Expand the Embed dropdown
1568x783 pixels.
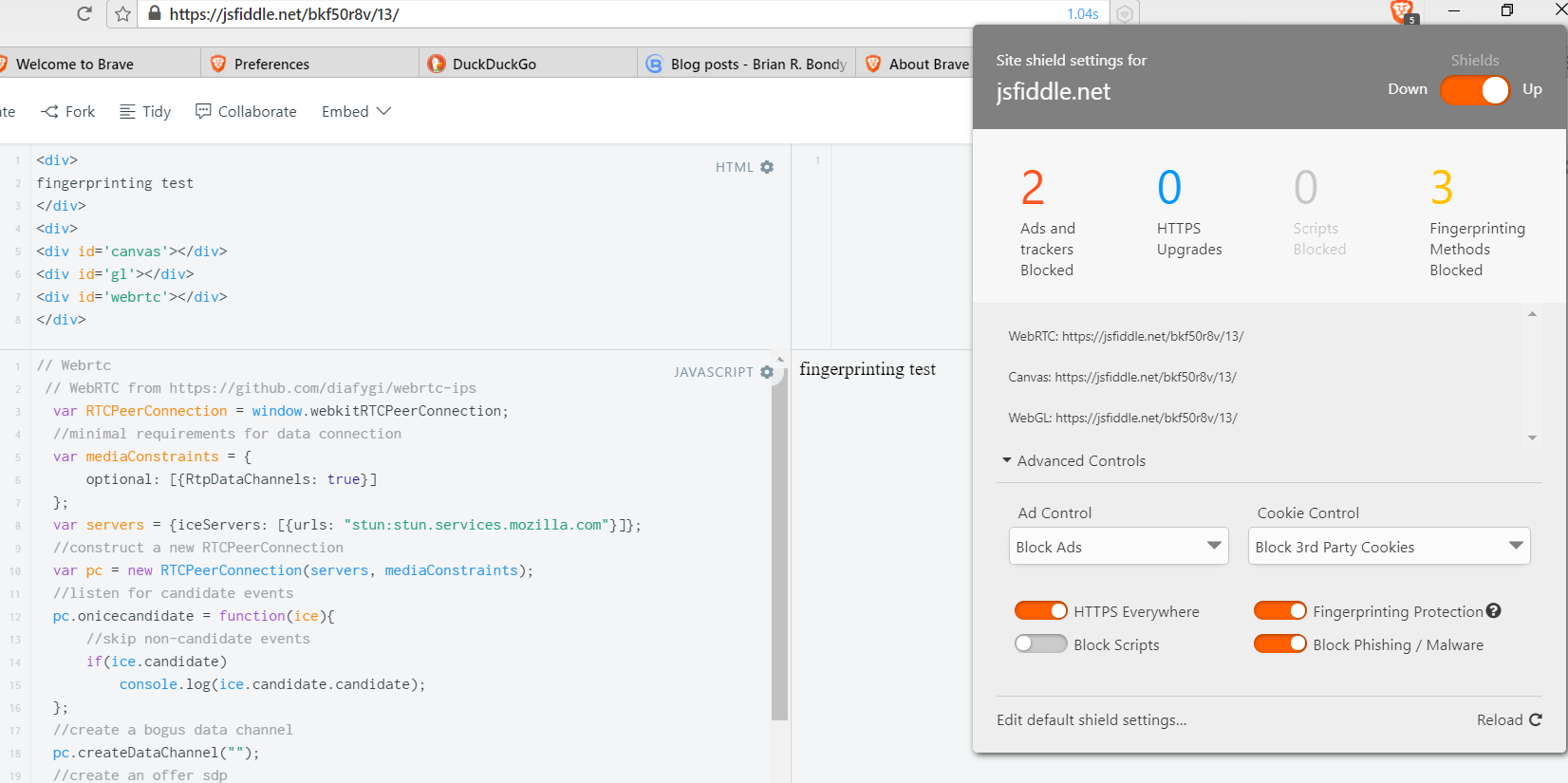pyautogui.click(x=357, y=111)
